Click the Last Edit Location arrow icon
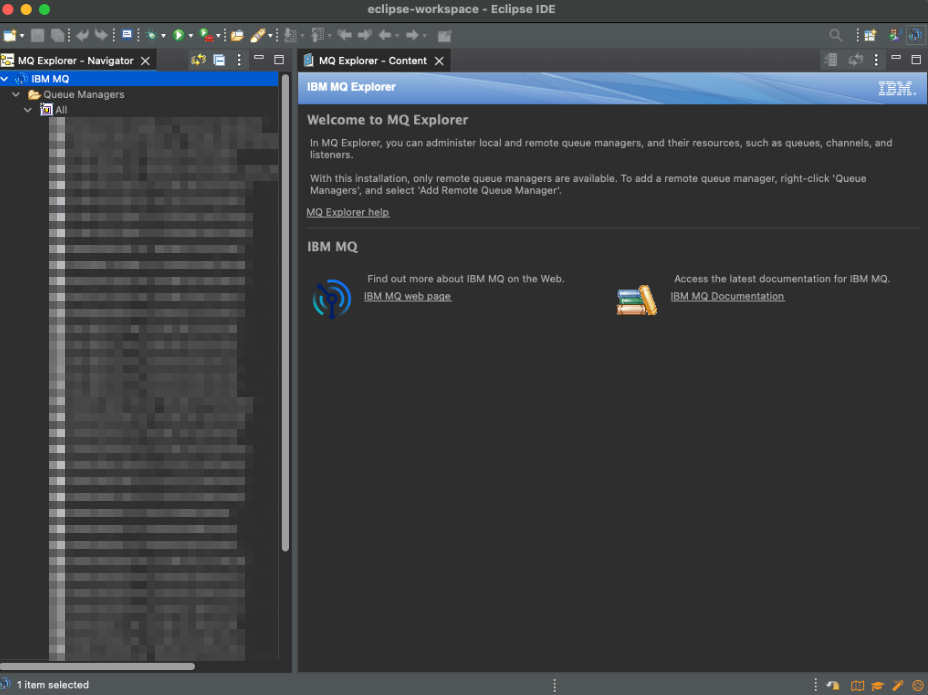This screenshot has height=695, width=928. (344, 36)
